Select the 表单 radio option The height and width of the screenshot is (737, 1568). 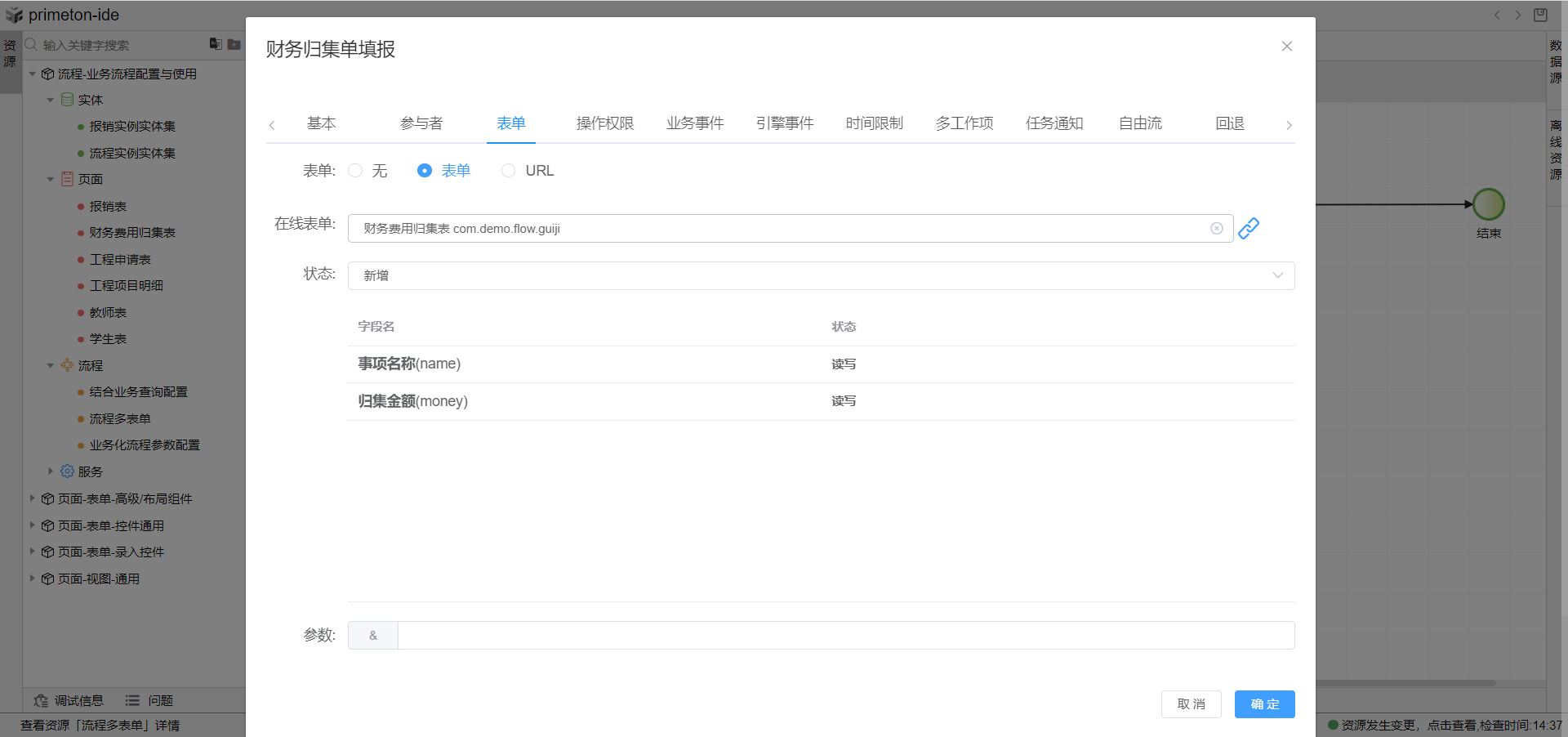click(x=425, y=171)
